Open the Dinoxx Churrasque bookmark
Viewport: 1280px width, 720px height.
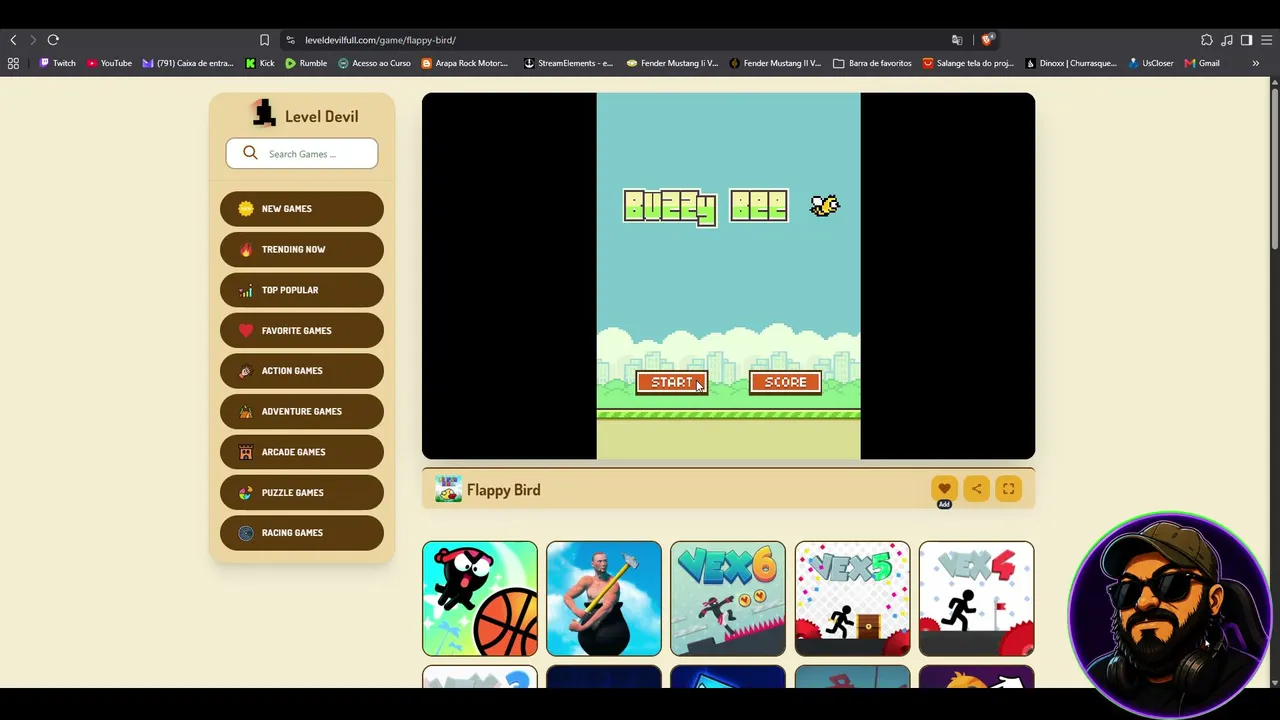[1070, 63]
